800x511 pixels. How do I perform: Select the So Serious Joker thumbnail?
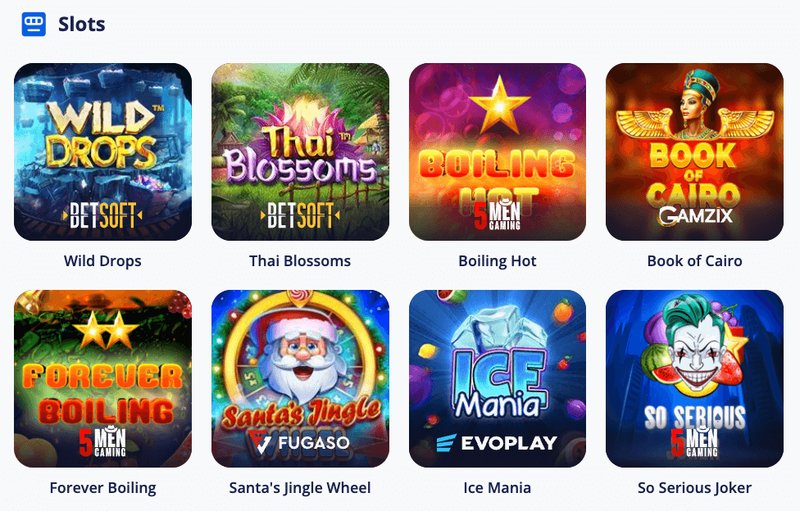coord(694,379)
